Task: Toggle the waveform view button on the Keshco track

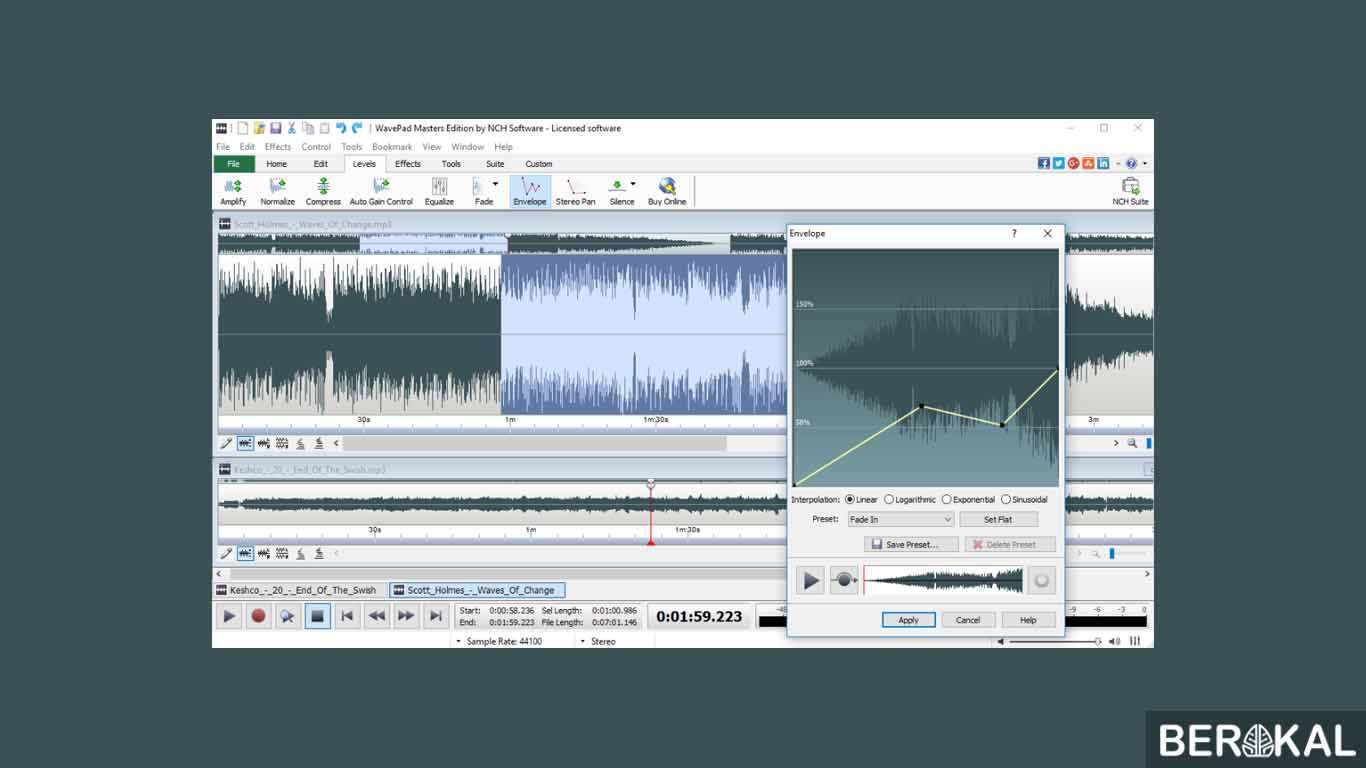Action: coord(245,553)
